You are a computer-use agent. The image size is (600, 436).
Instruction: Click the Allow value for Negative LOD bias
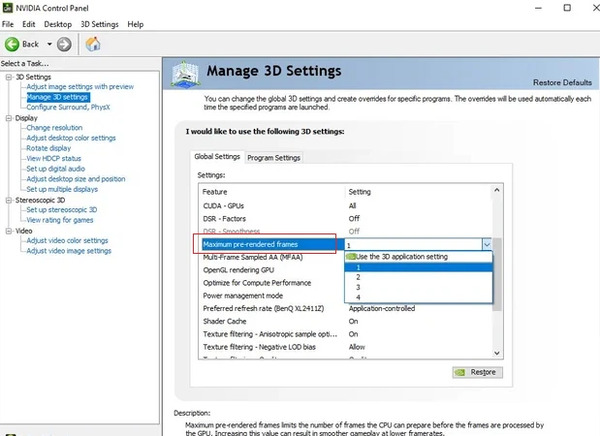tap(357, 347)
